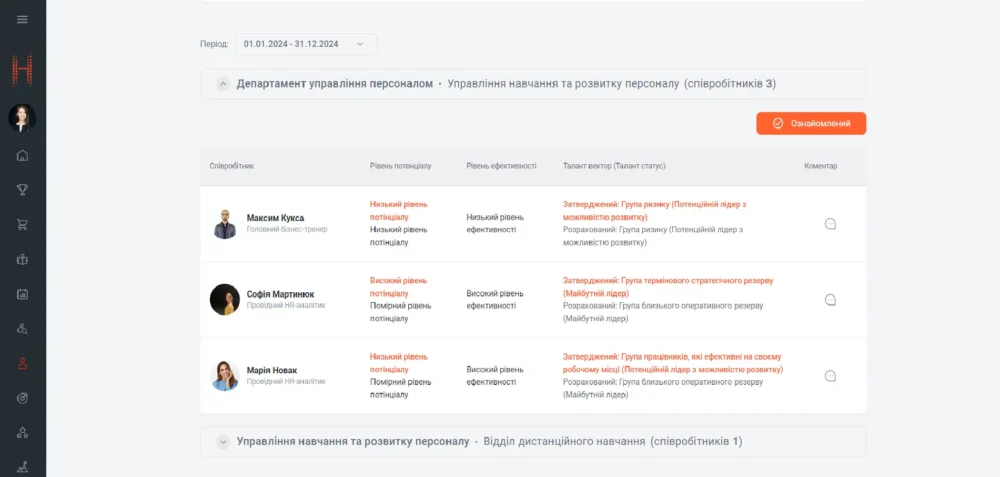Open the org structure sidebar icon
The width and height of the screenshot is (1000, 477).
pos(22,433)
